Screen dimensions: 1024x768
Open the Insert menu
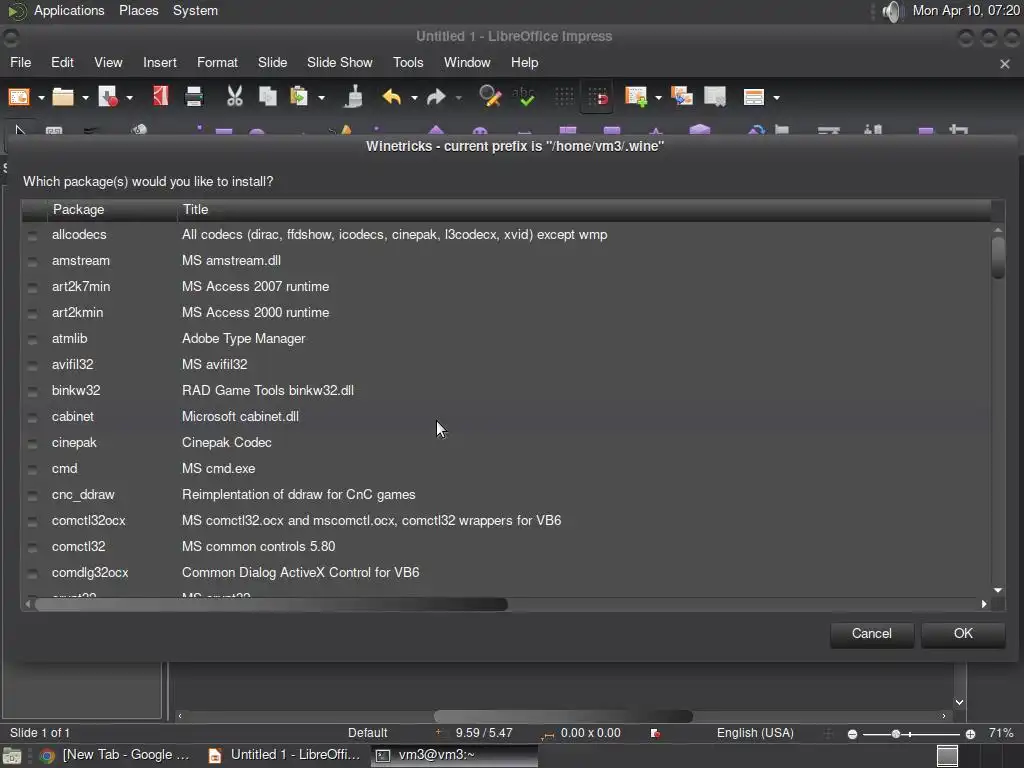pos(159,63)
